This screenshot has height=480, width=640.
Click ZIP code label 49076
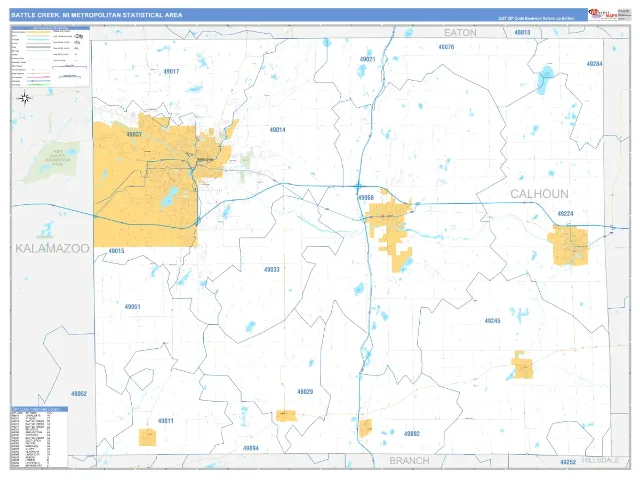(x=446, y=47)
